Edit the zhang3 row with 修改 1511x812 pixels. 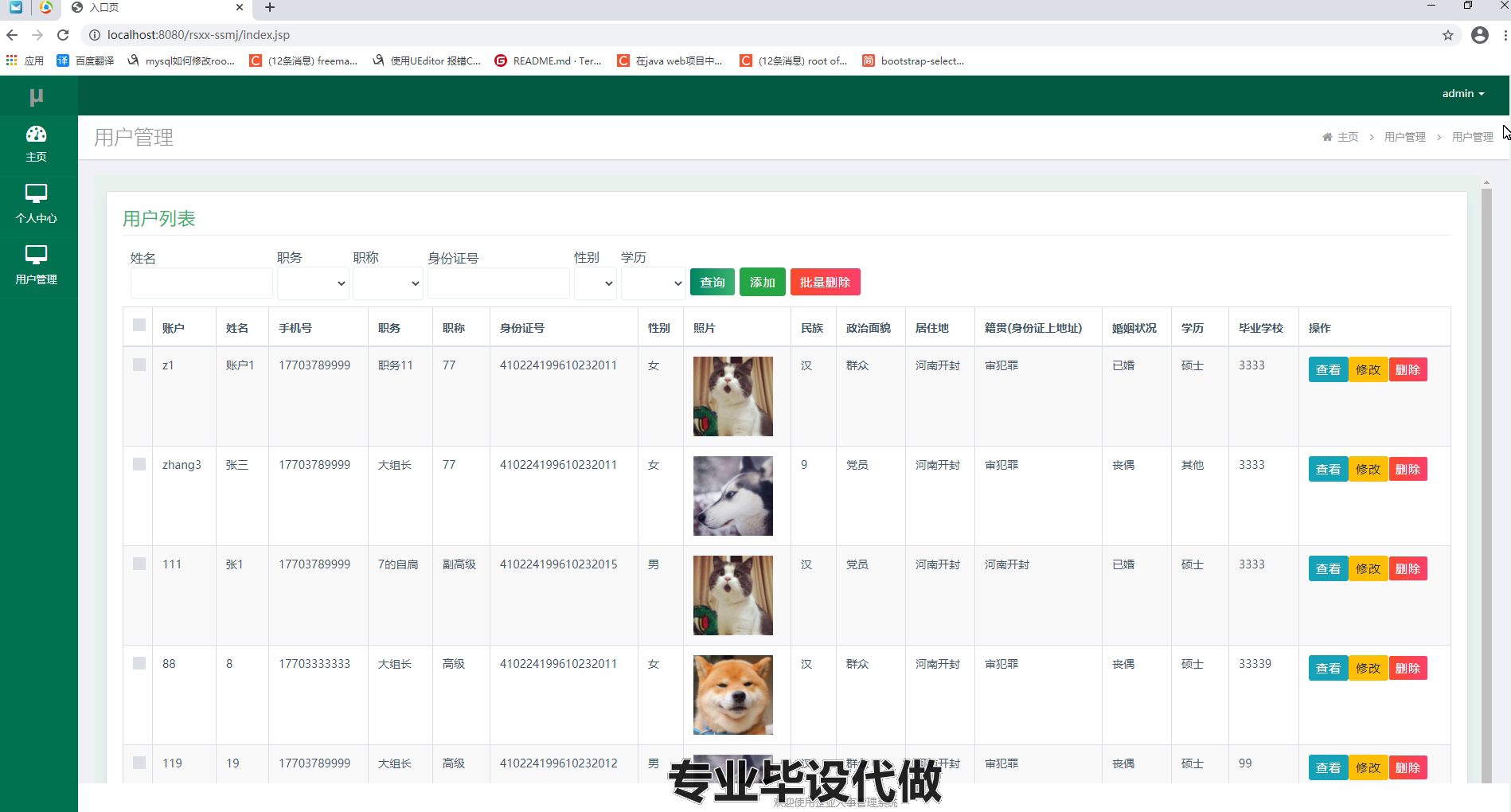coord(1368,469)
